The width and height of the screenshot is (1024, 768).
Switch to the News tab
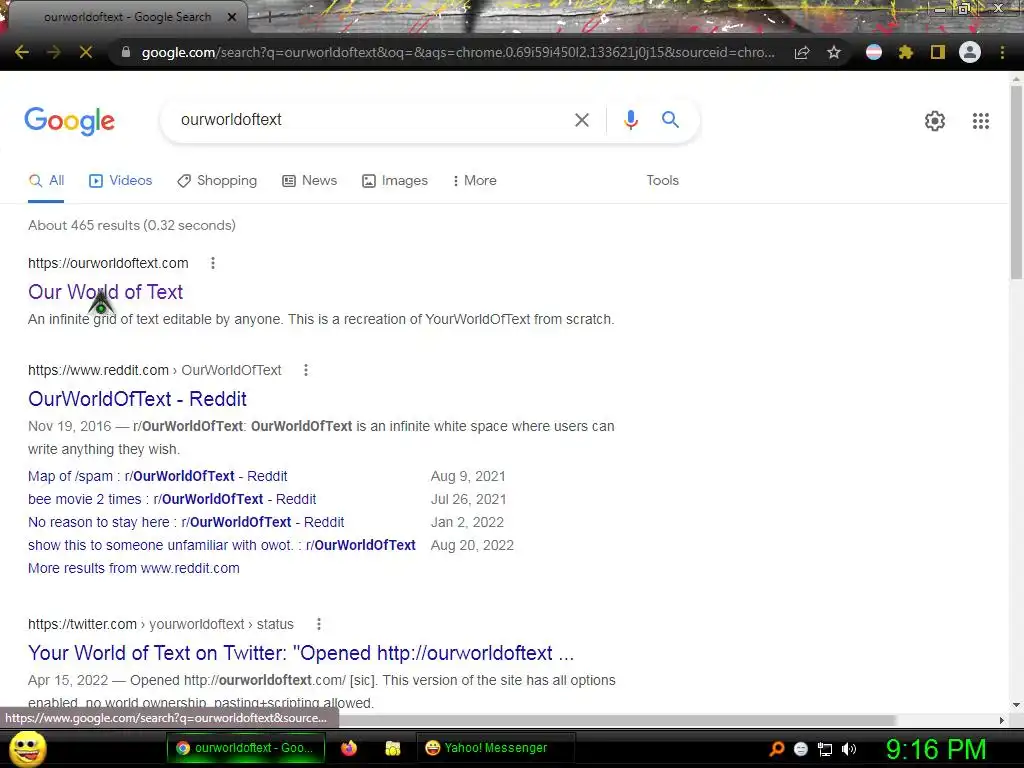[310, 181]
